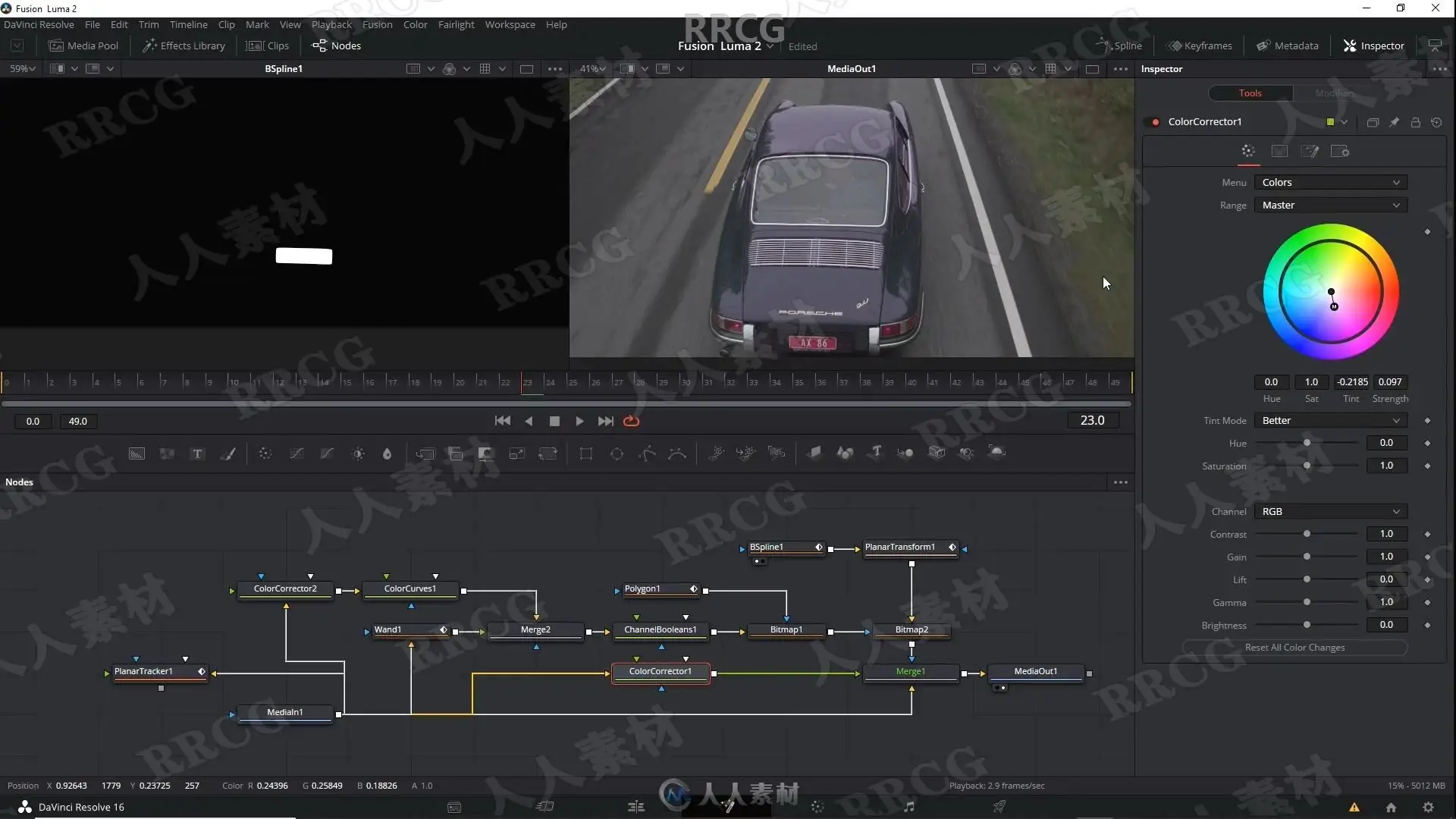Open the Deliver page rocket icon
This screenshot has height=819, width=1456.
(999, 807)
